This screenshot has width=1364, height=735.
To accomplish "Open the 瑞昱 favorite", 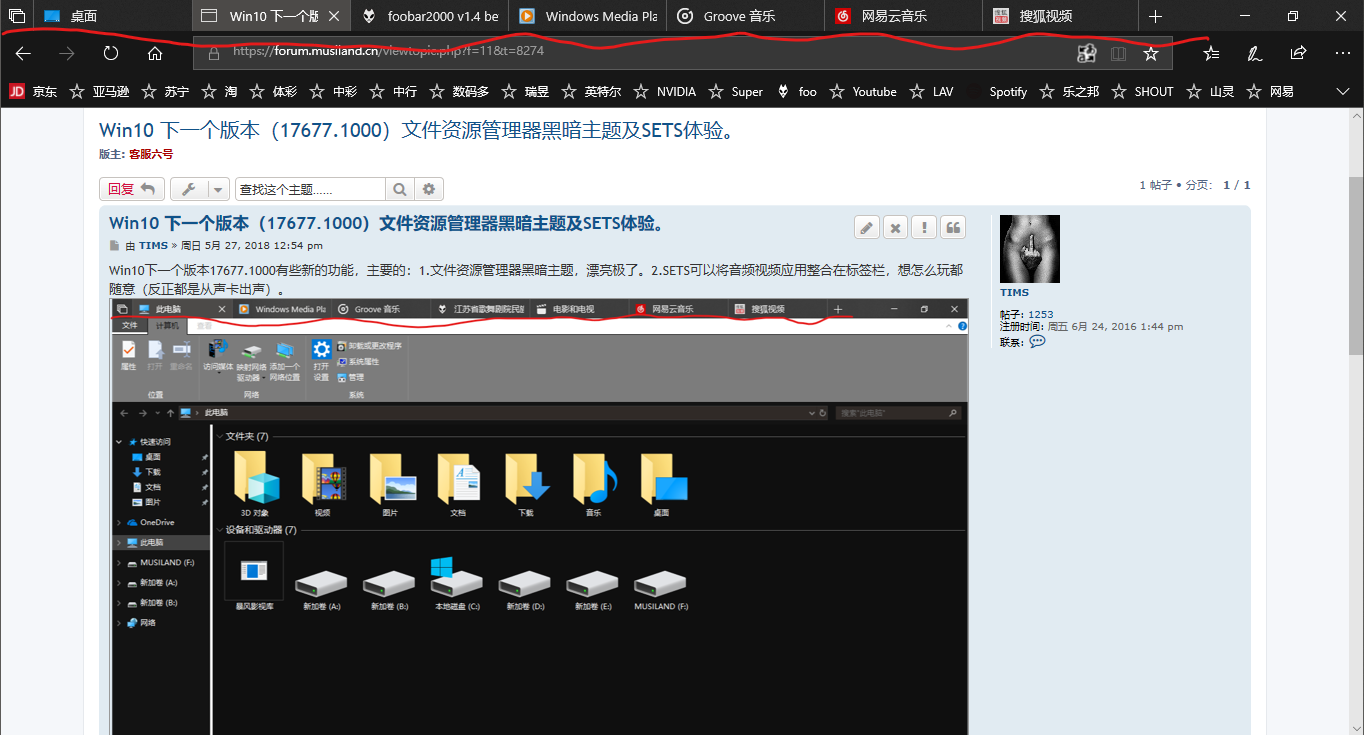I will pyautogui.click(x=525, y=91).
